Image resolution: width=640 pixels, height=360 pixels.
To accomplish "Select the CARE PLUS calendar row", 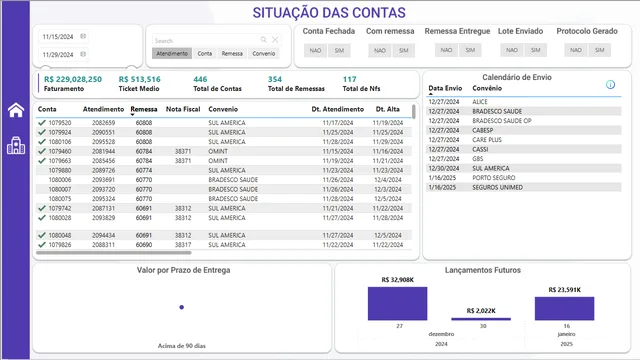I will (524, 140).
